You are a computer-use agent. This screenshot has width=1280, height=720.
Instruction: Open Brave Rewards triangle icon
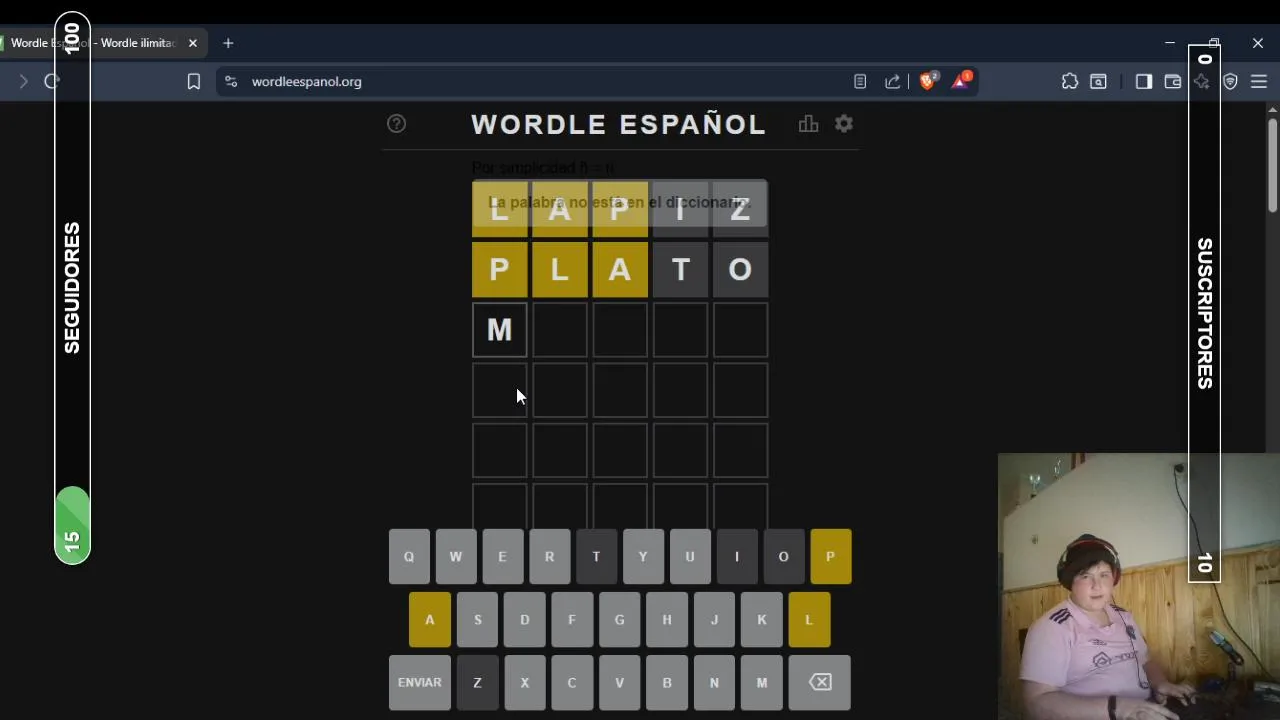961,81
